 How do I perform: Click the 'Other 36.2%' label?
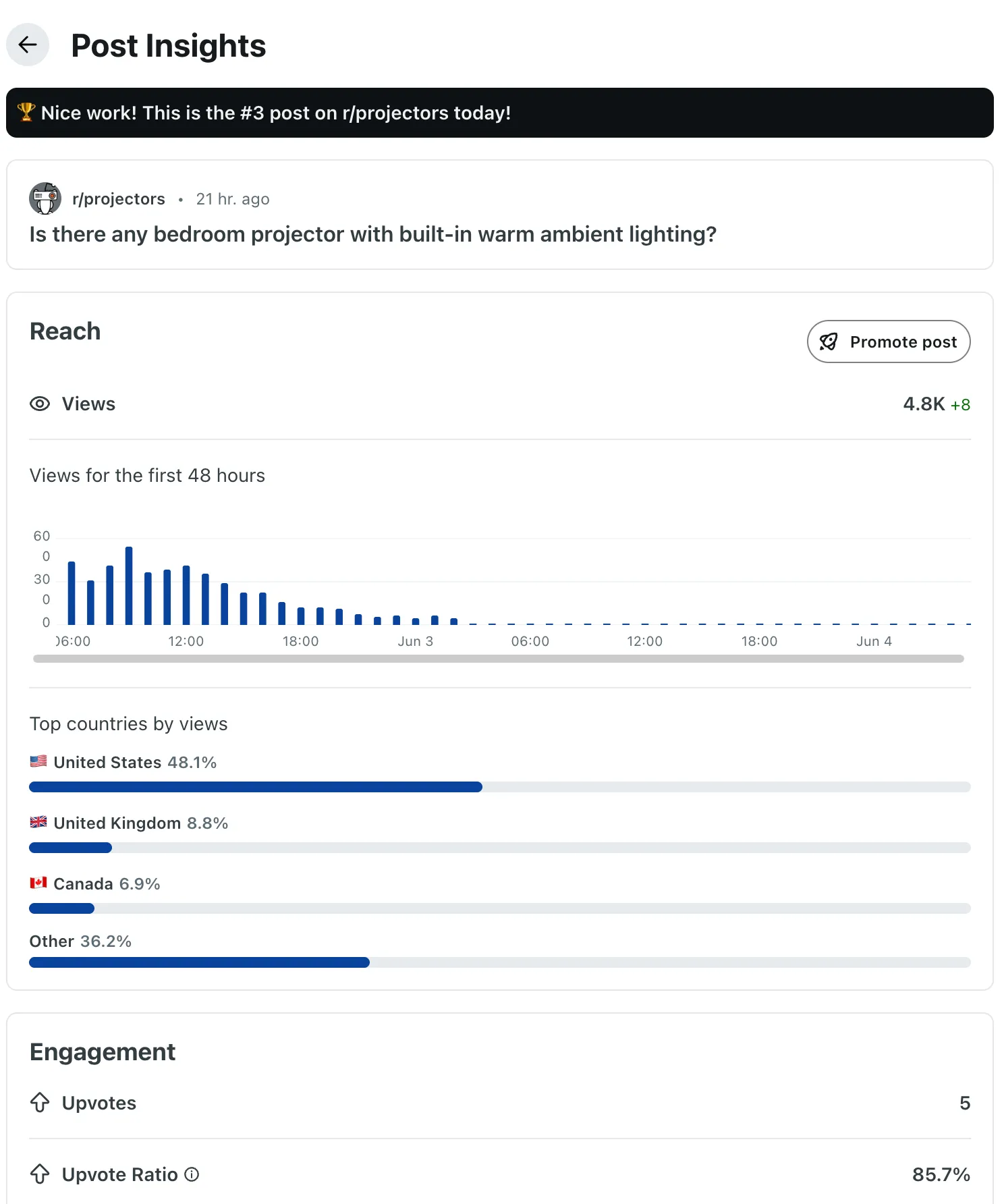tap(80, 941)
